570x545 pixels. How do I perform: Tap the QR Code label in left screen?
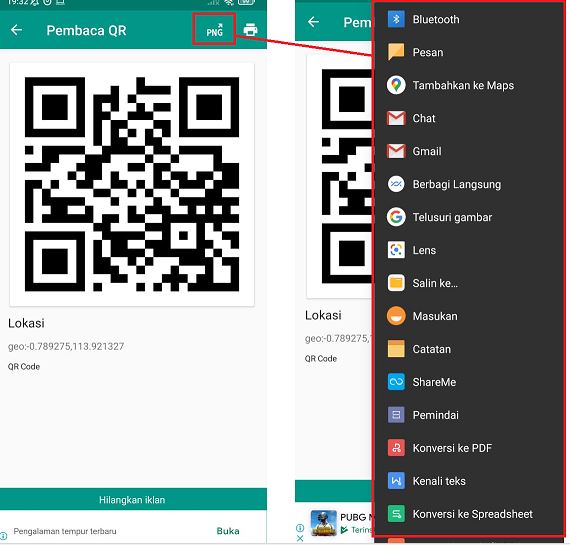(24, 366)
